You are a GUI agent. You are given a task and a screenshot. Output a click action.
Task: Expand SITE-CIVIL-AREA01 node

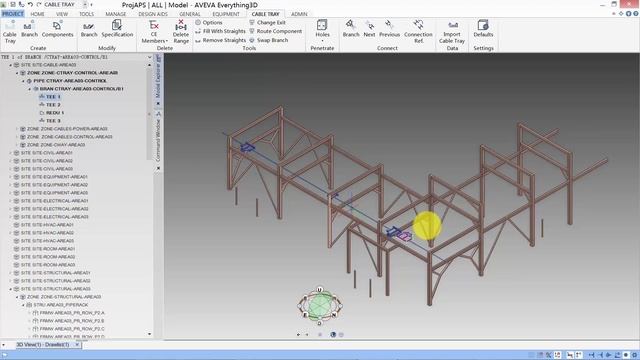(11, 153)
